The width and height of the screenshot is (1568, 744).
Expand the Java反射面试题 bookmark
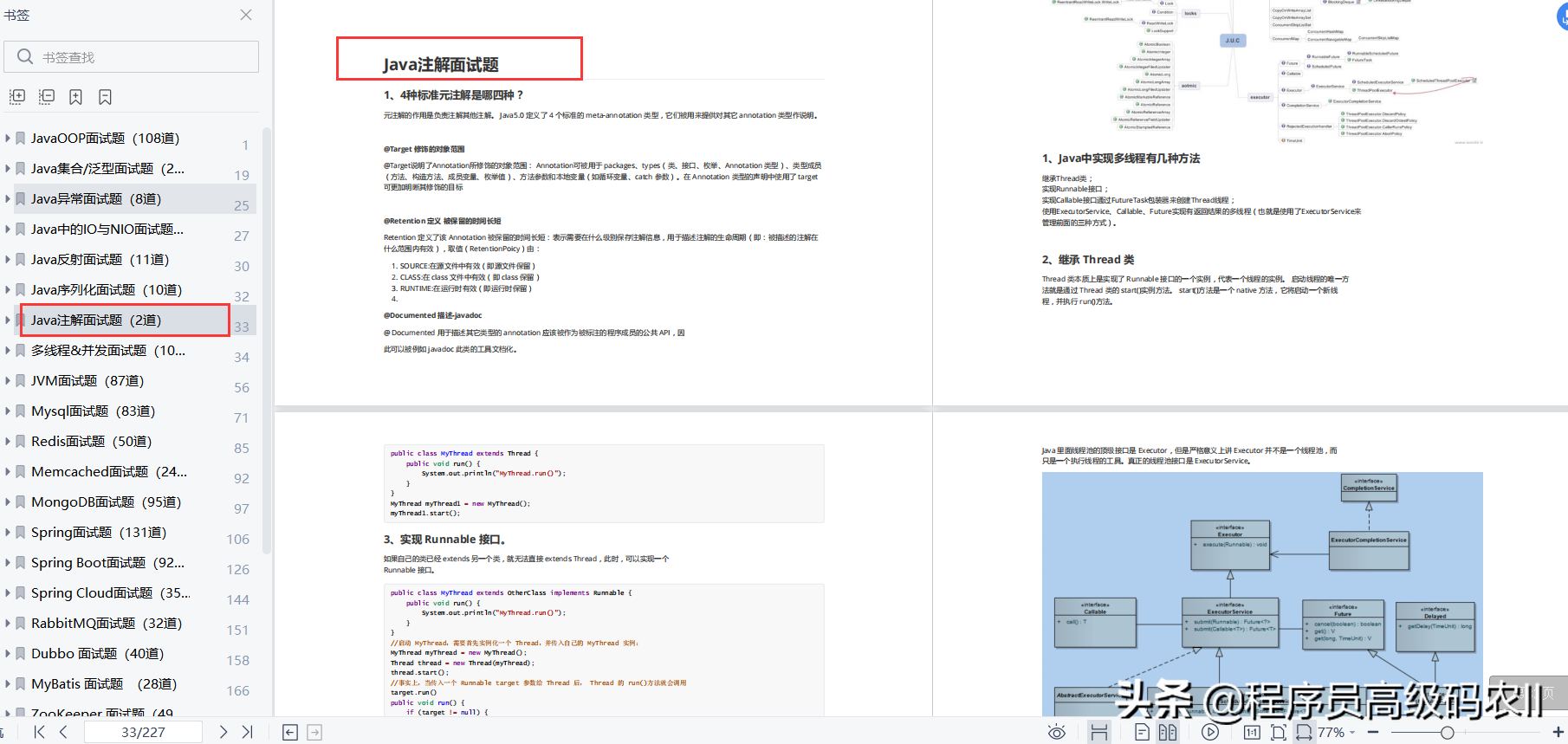(8, 259)
